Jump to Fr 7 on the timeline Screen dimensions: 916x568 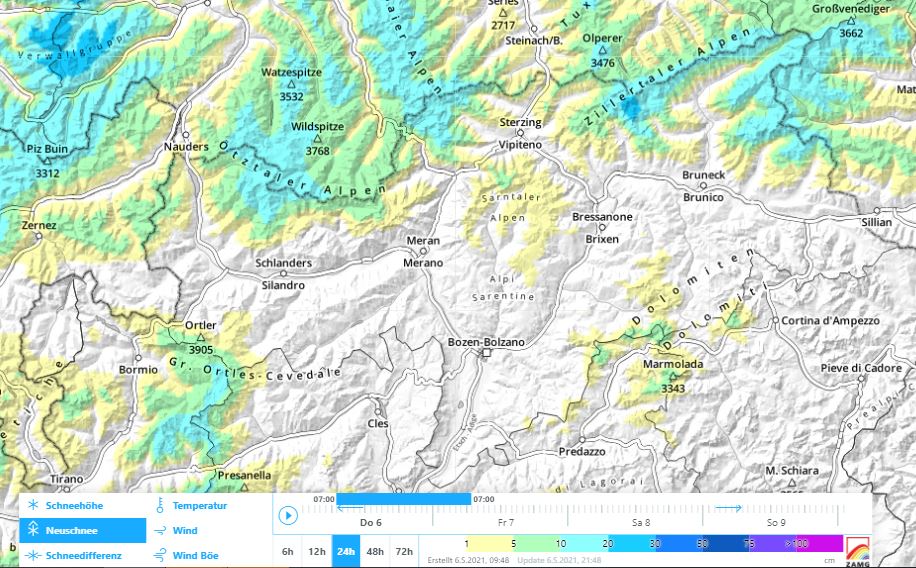505,522
